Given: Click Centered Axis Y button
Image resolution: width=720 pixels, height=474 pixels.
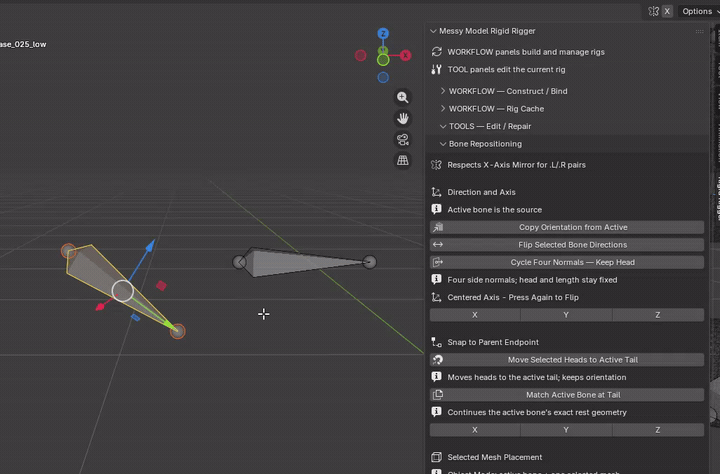Looking at the screenshot, I should tap(566, 315).
